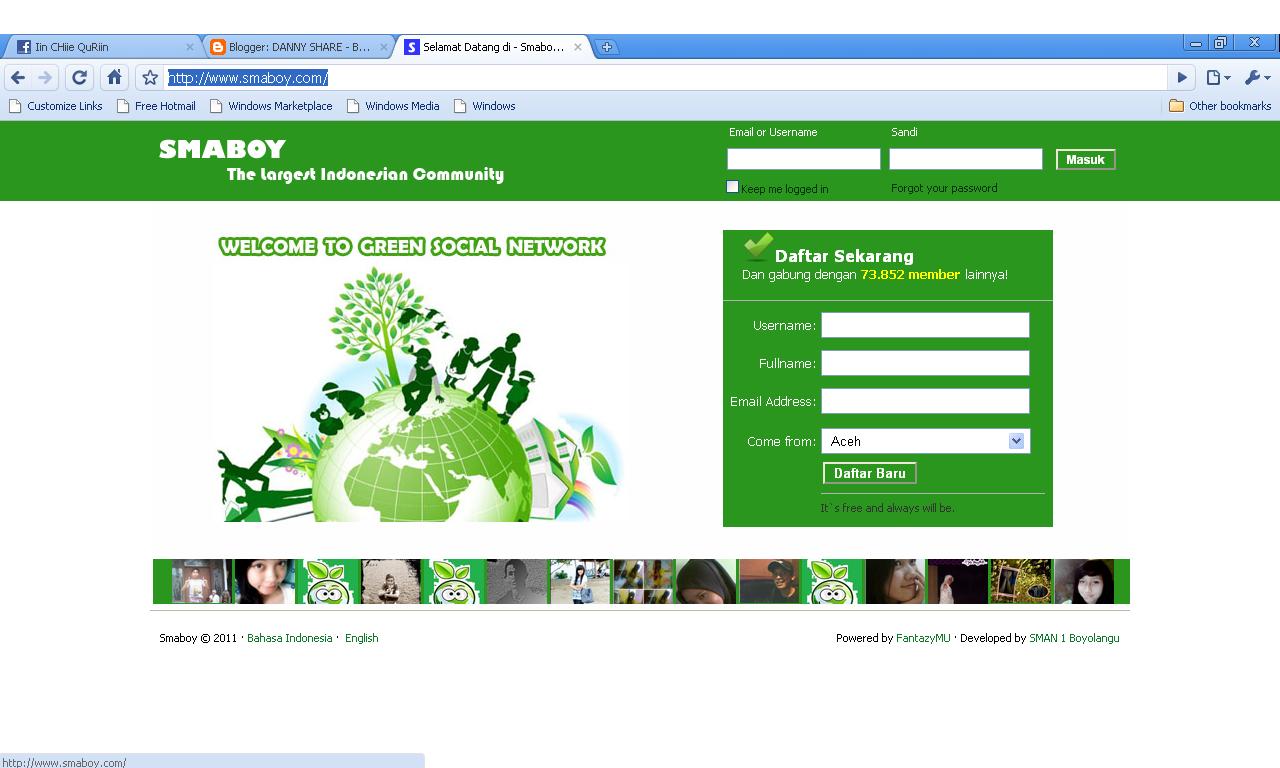Open the Free Hotmail bookmark
The height and width of the screenshot is (768, 1280).
(156, 106)
